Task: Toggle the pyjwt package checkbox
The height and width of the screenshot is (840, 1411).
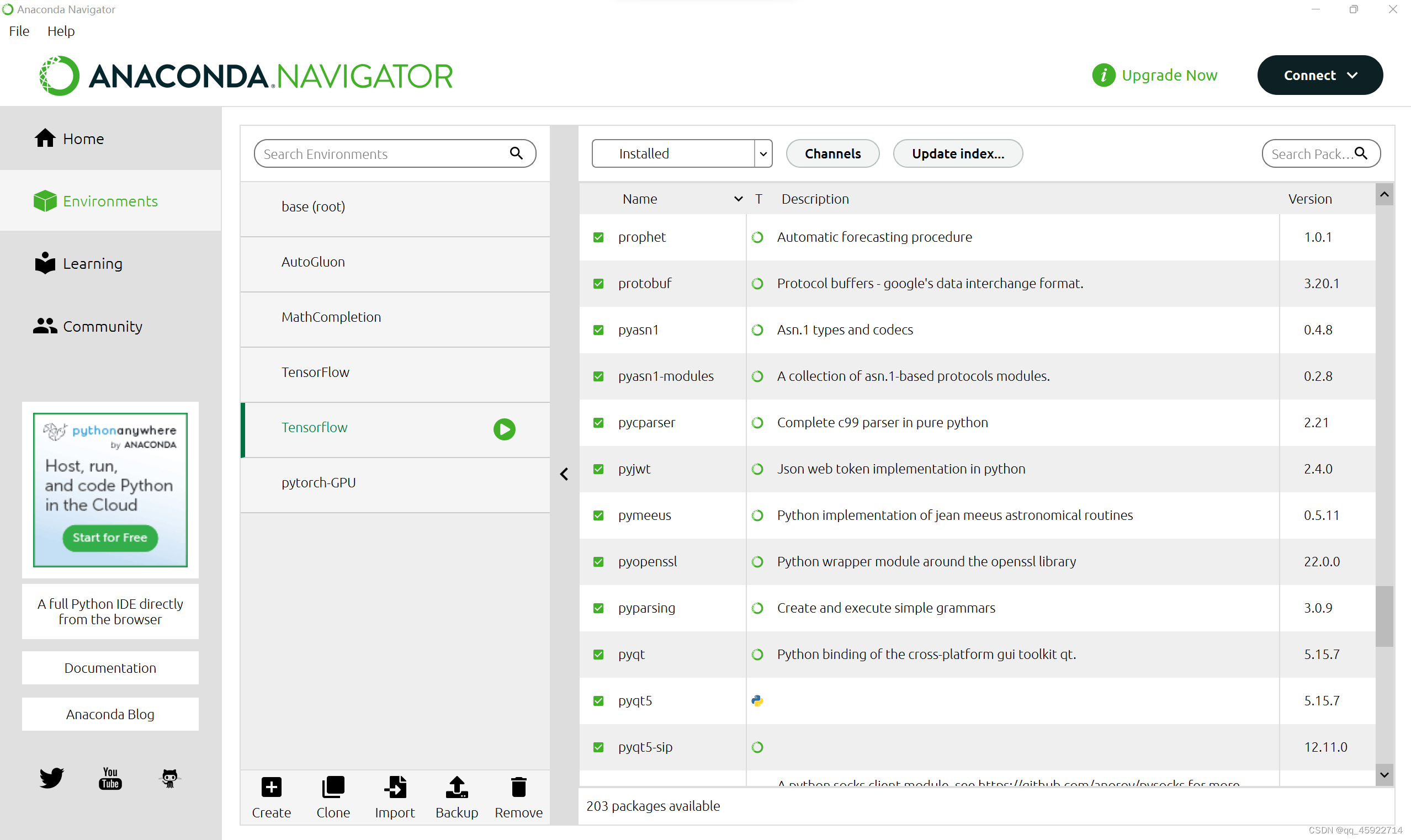Action: [x=598, y=469]
